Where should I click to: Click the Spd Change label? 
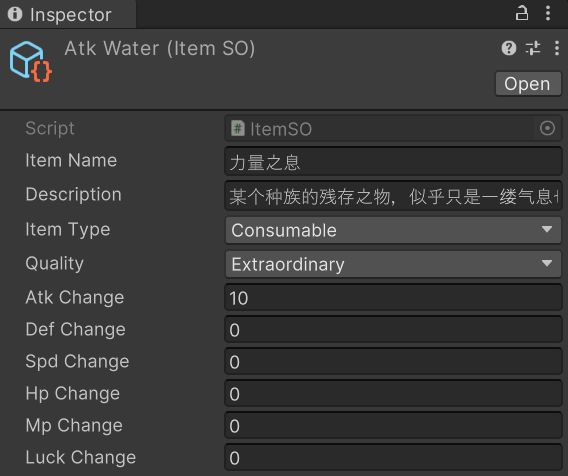tap(77, 362)
